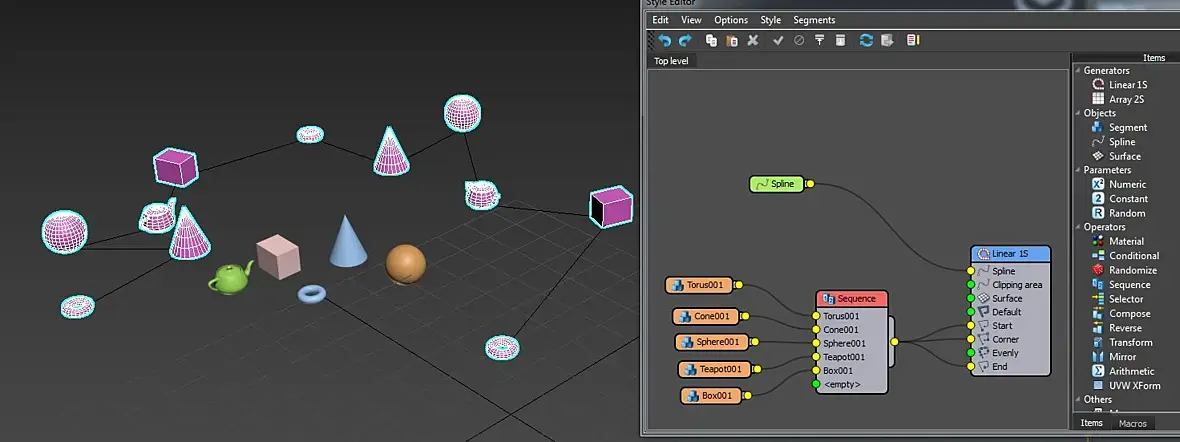Select the blue cone in the viewport
Screen dimensions: 1180x442
pyautogui.click(x=348, y=241)
